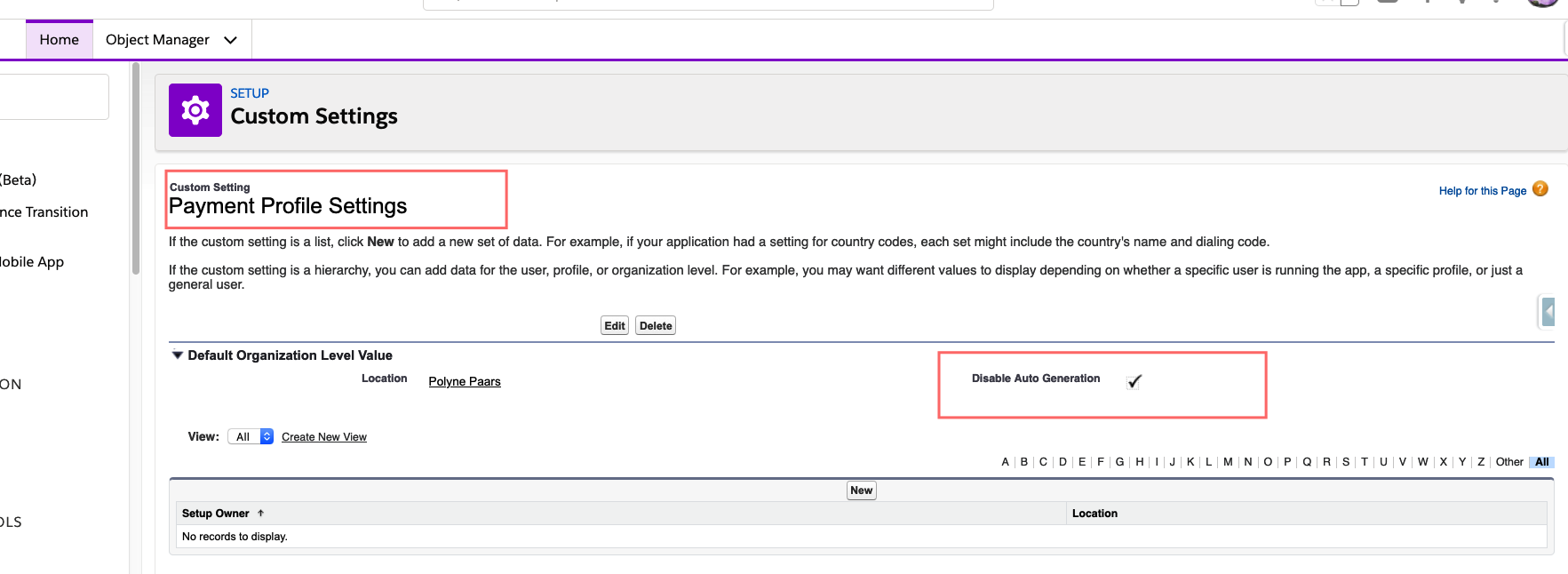This screenshot has height=574, width=1568.
Task: Toggle the Disable Auto Generation checkmark
Action: click(x=1134, y=381)
